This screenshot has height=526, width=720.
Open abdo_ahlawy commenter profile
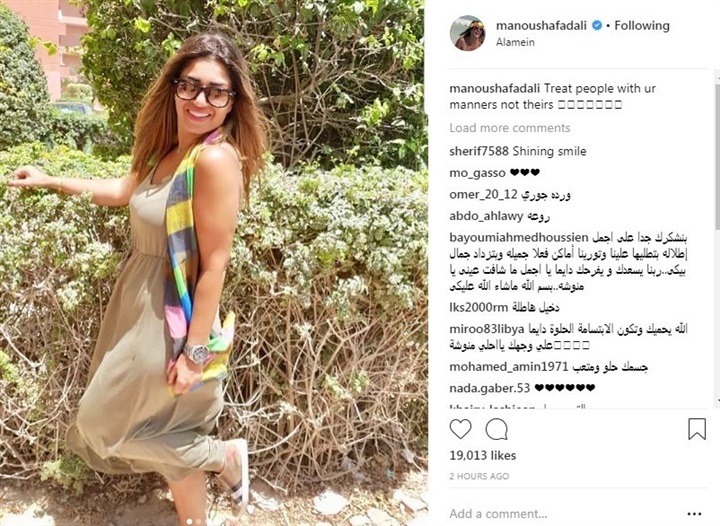click(486, 216)
